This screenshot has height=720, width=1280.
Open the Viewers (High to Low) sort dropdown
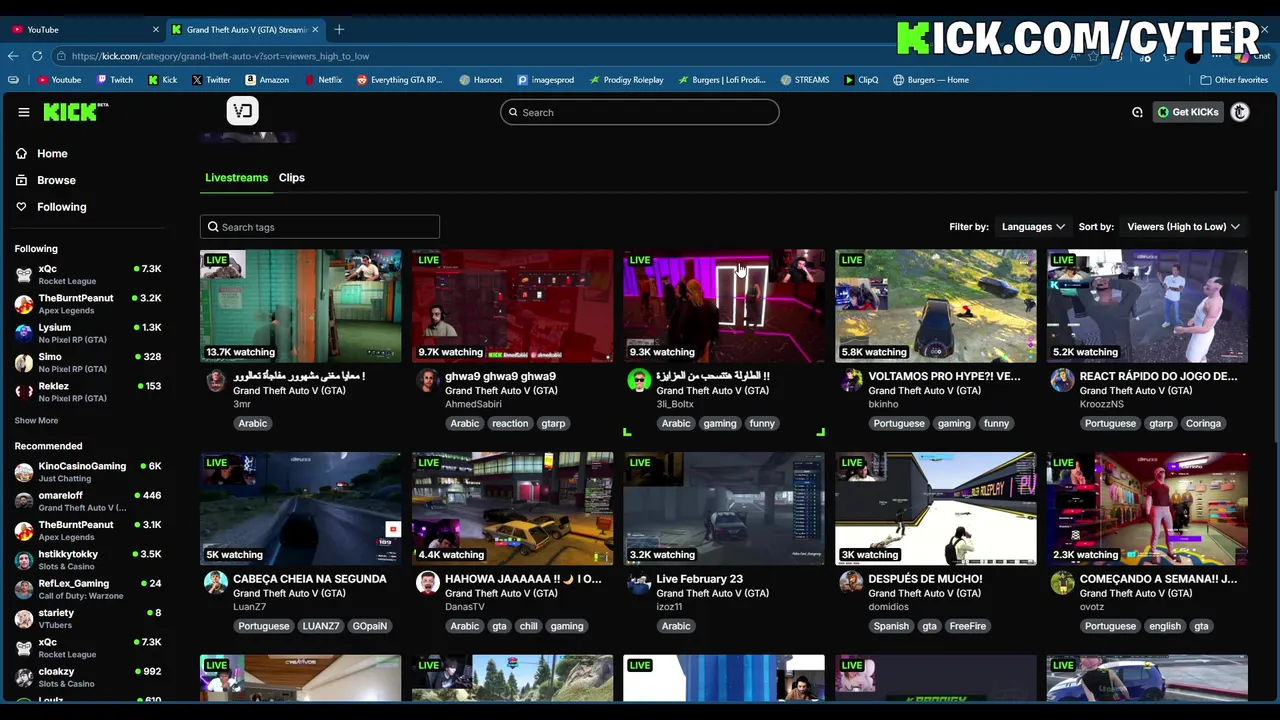1183,227
